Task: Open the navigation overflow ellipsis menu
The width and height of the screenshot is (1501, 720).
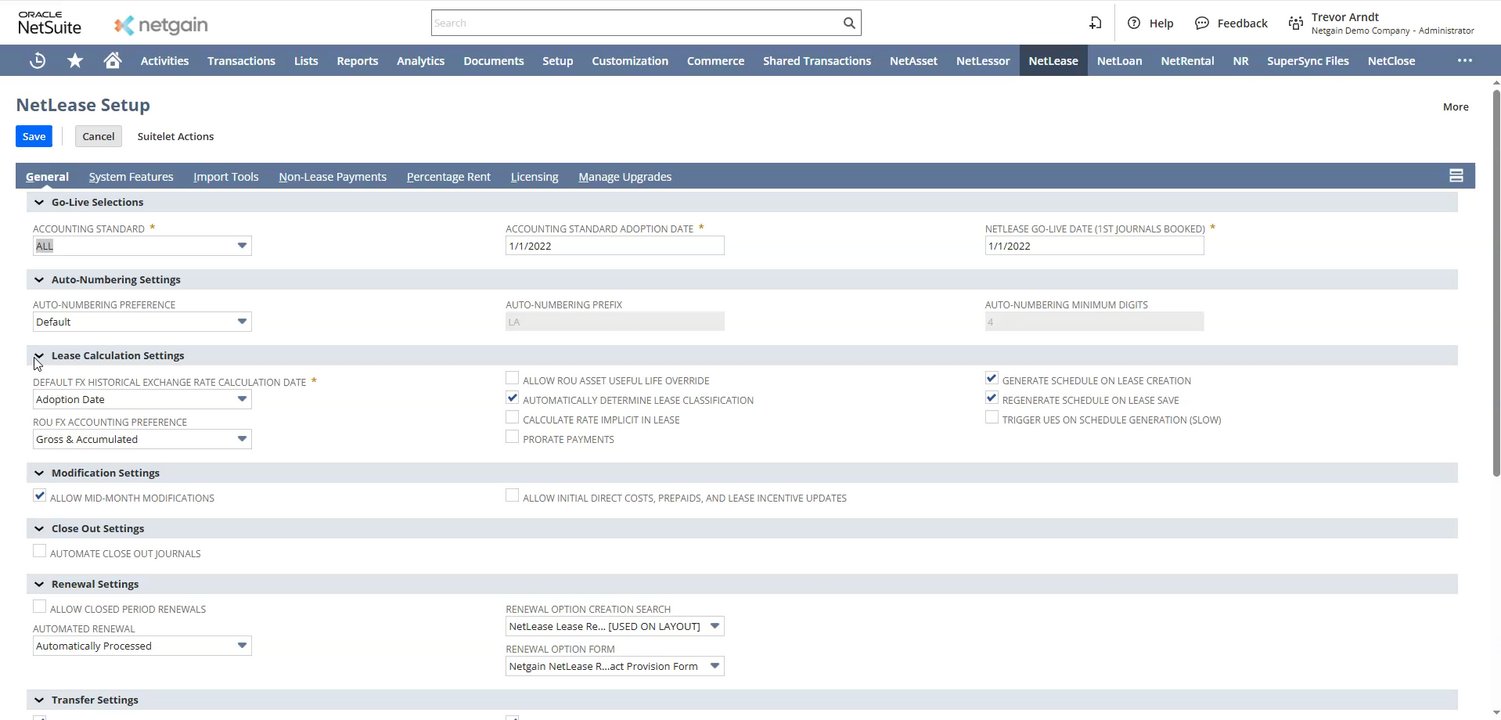Action: click(x=1465, y=60)
